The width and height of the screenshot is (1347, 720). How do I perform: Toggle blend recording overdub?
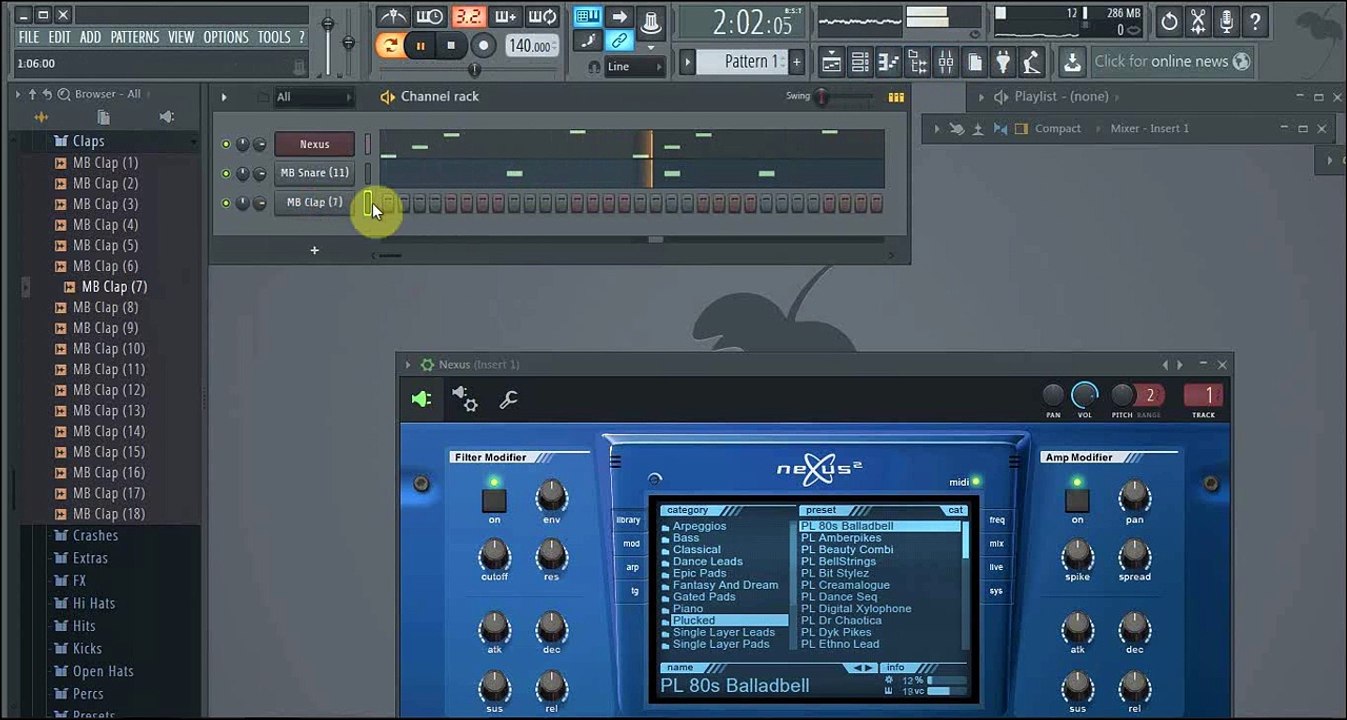tap(505, 17)
